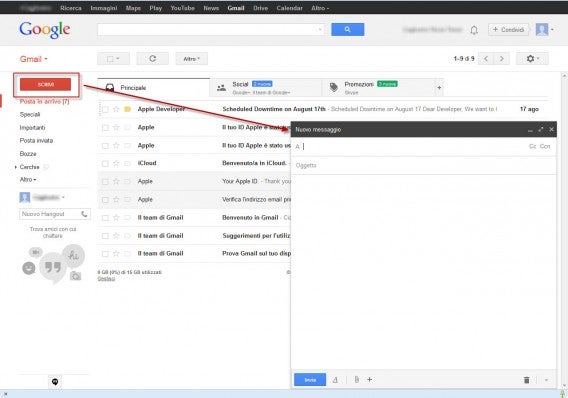568x398 pixels.
Task: Pop out the Nuovo messaggio window
Action: pyautogui.click(x=541, y=129)
